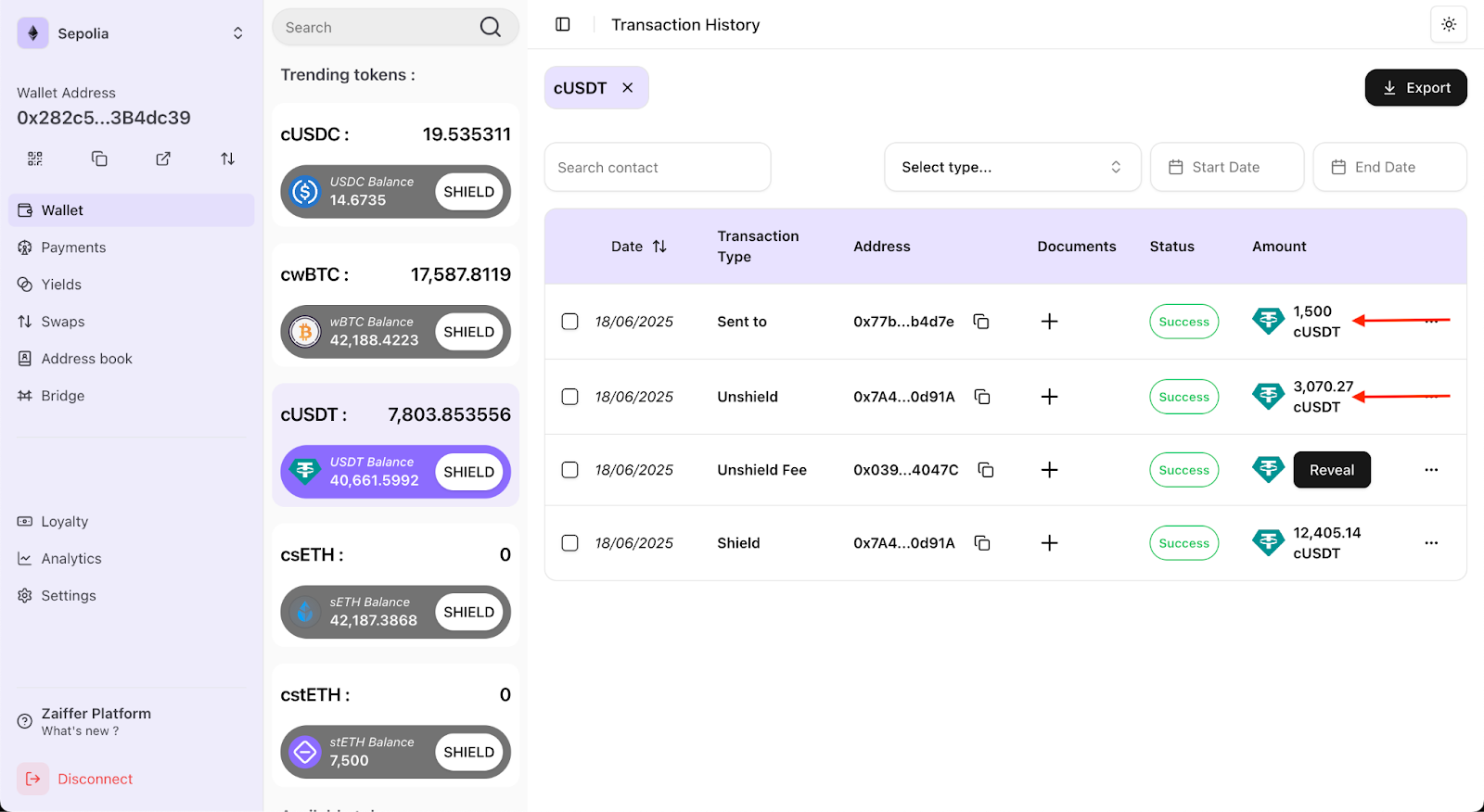Open more options for Shield row

click(x=1431, y=543)
